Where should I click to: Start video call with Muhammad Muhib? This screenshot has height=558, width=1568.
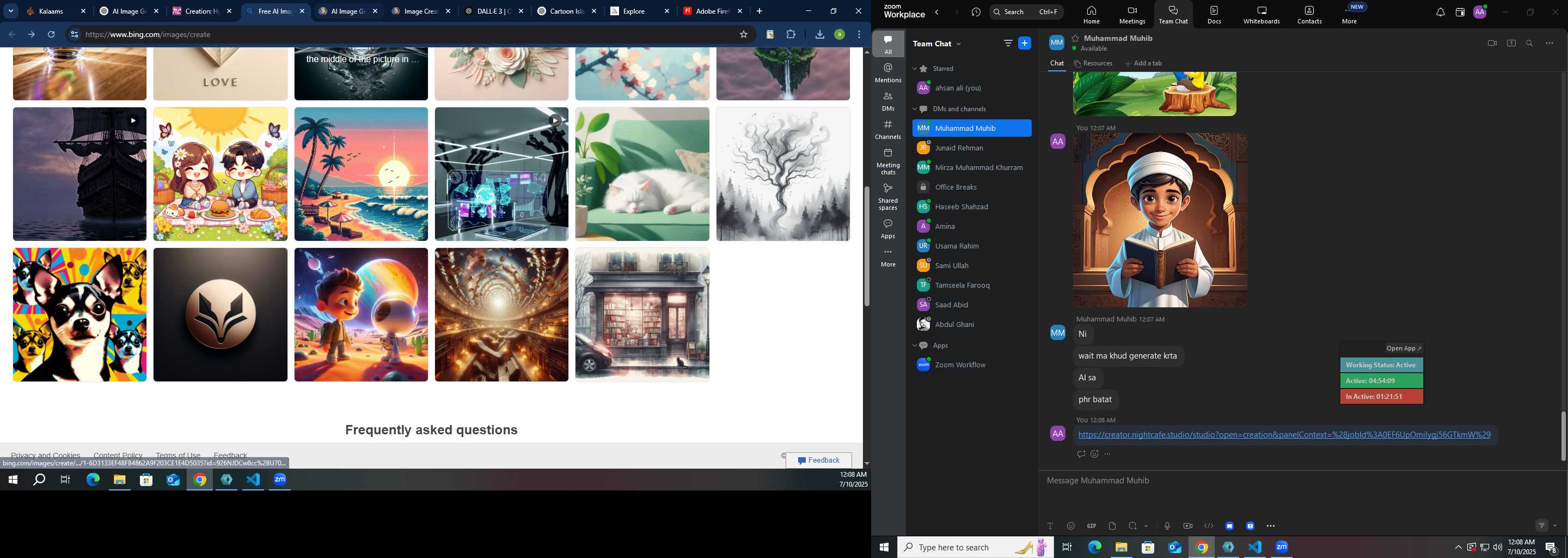click(1492, 43)
